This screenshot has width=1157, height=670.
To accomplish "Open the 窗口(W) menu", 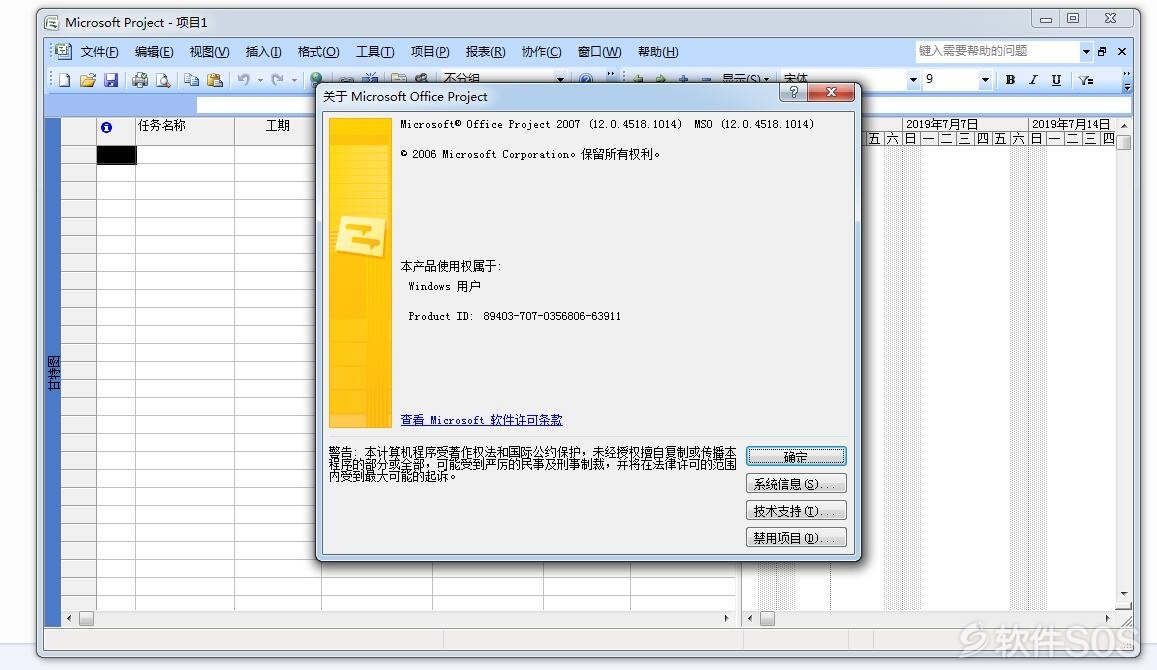I will point(599,52).
